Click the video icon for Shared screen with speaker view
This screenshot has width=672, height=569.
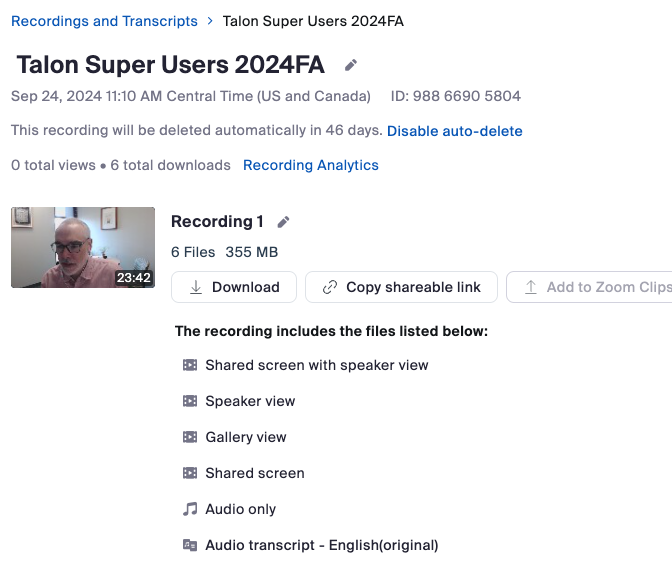[x=190, y=365]
